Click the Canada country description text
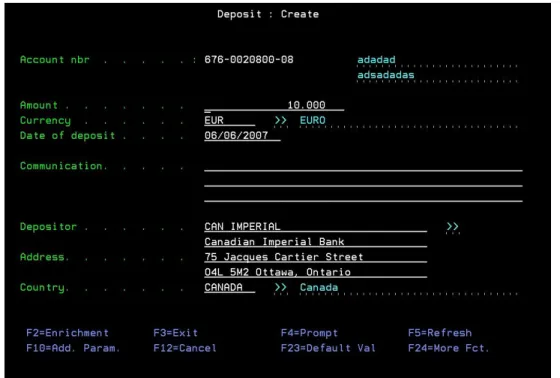The height and width of the screenshot is (378, 560). pos(319,287)
